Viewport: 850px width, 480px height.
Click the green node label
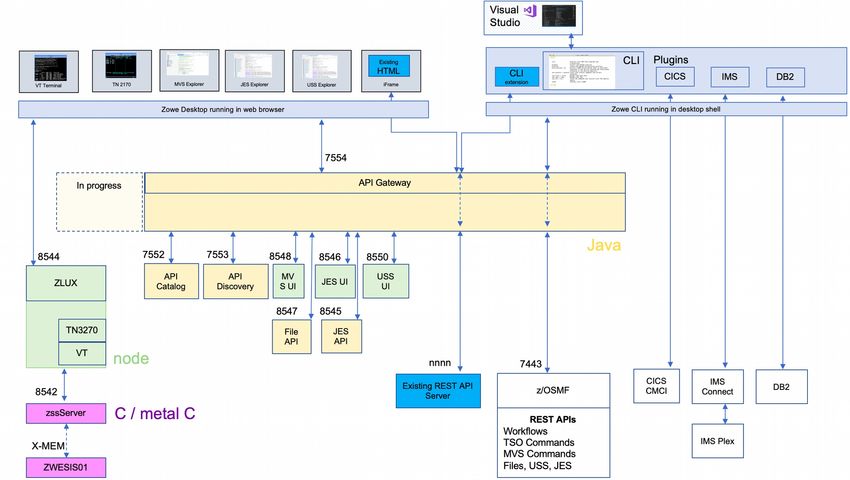[x=131, y=359]
